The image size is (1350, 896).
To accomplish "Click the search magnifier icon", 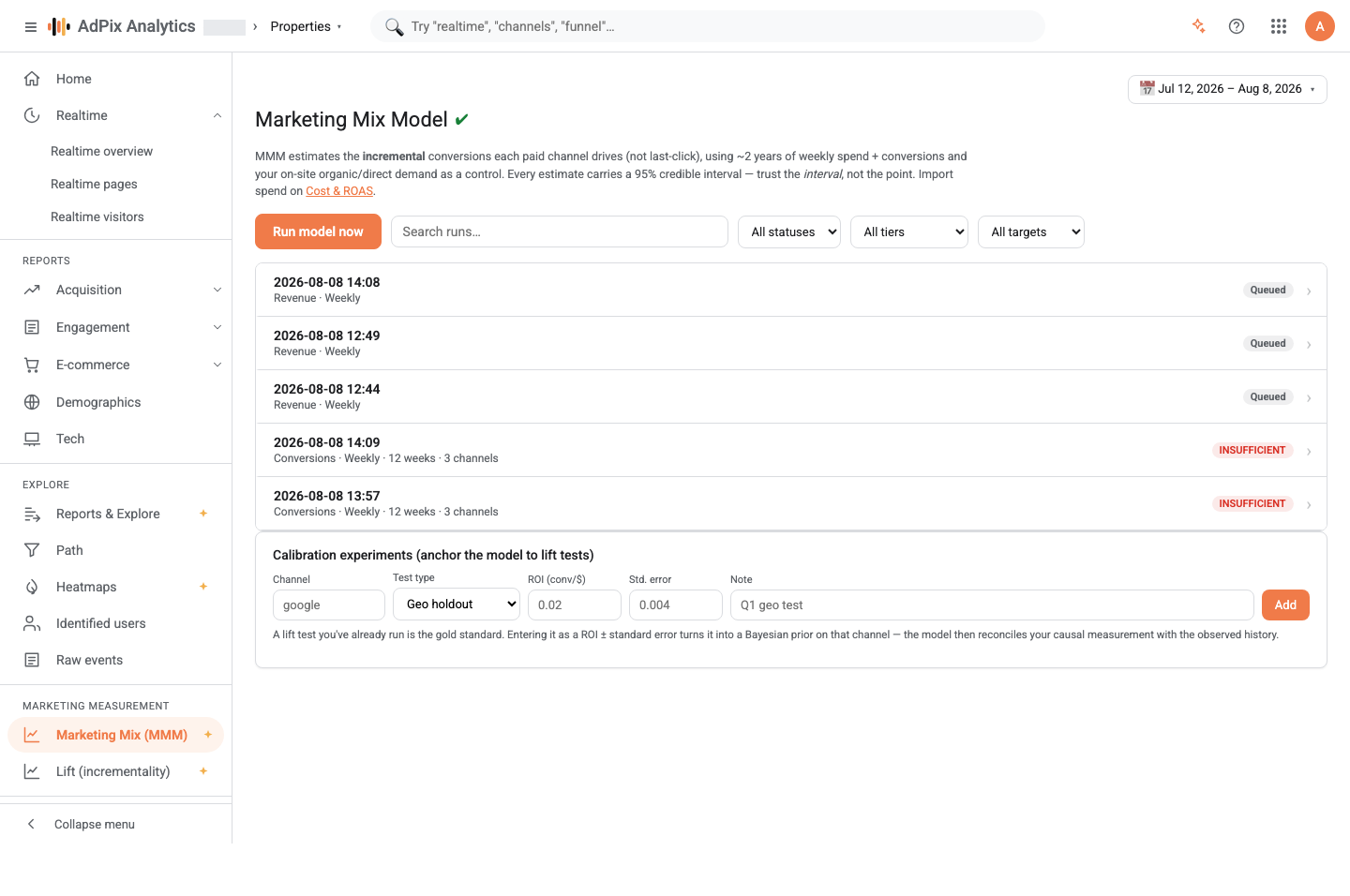I will pos(394,26).
